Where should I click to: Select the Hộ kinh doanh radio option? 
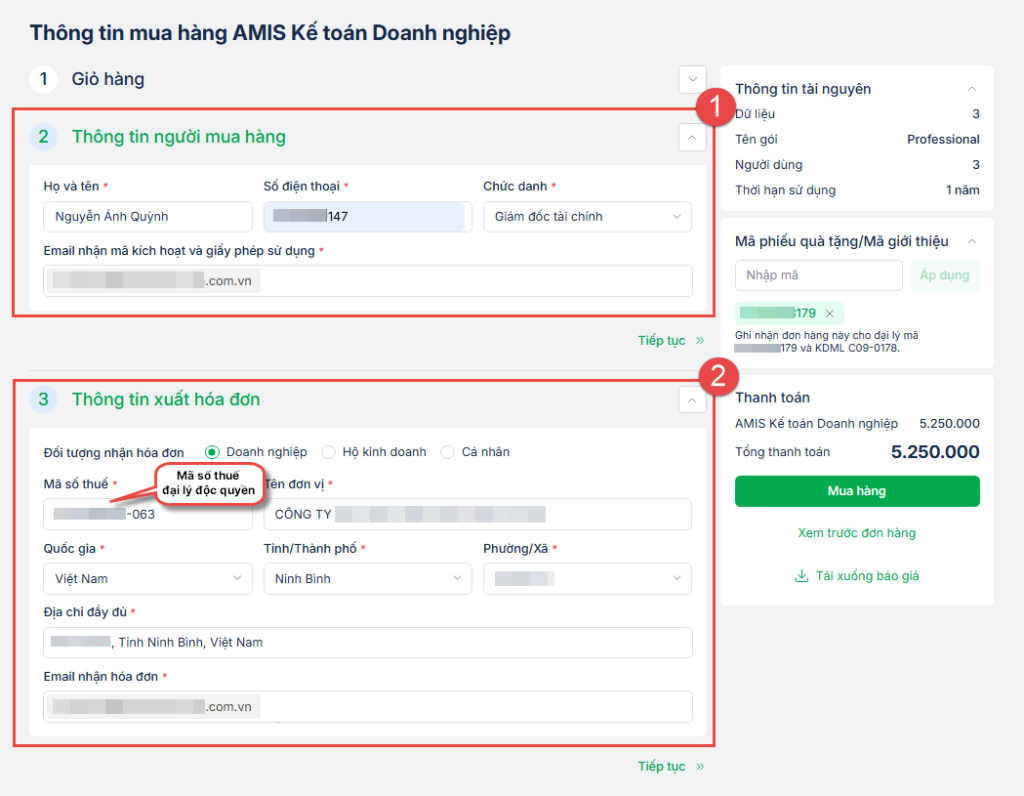[328, 452]
